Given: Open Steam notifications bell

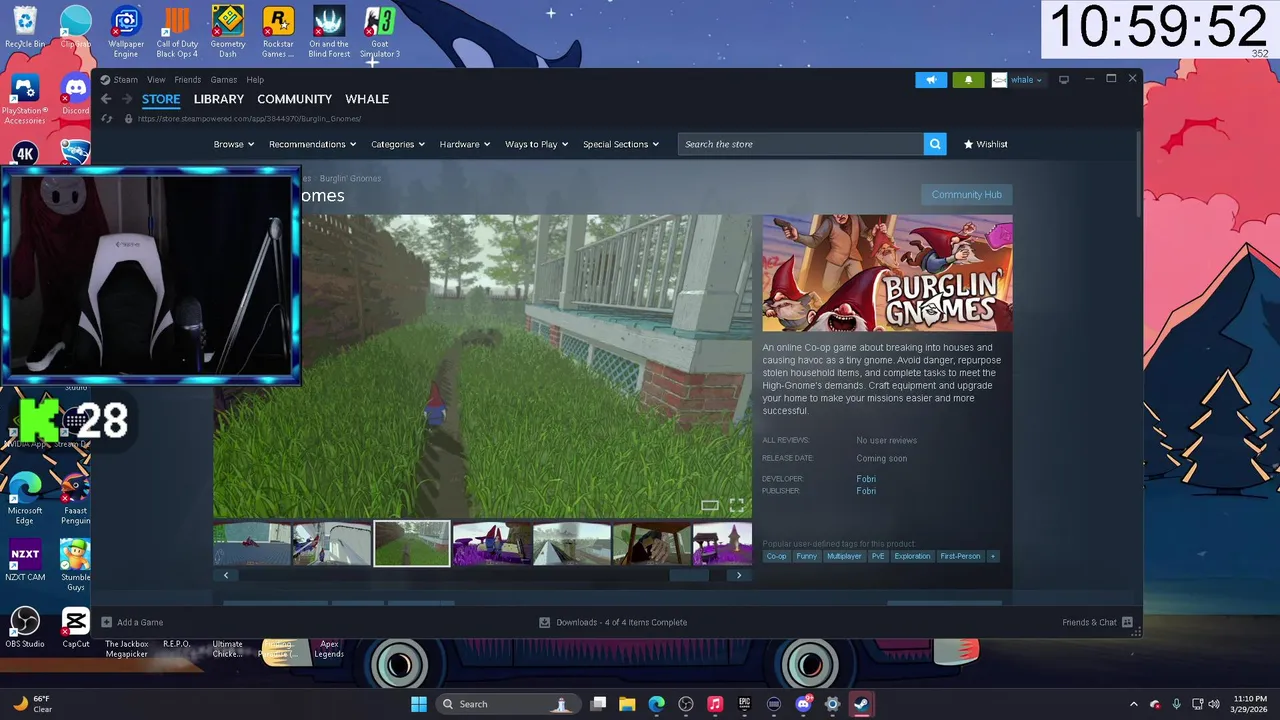Looking at the screenshot, I should (x=968, y=80).
